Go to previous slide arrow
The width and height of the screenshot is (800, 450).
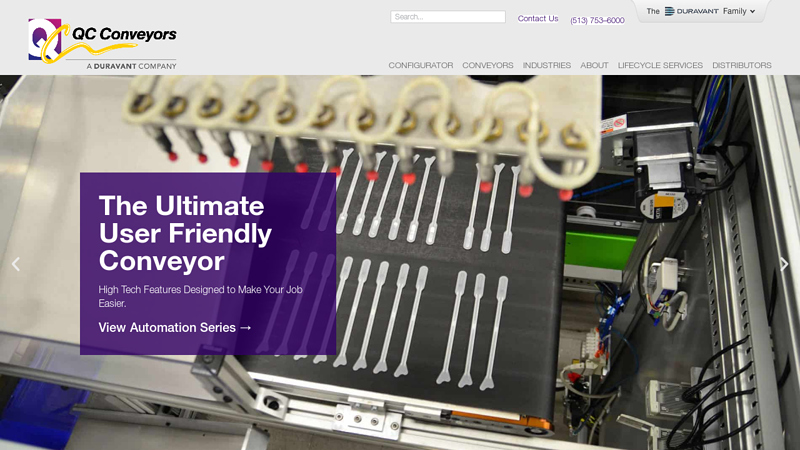16,264
